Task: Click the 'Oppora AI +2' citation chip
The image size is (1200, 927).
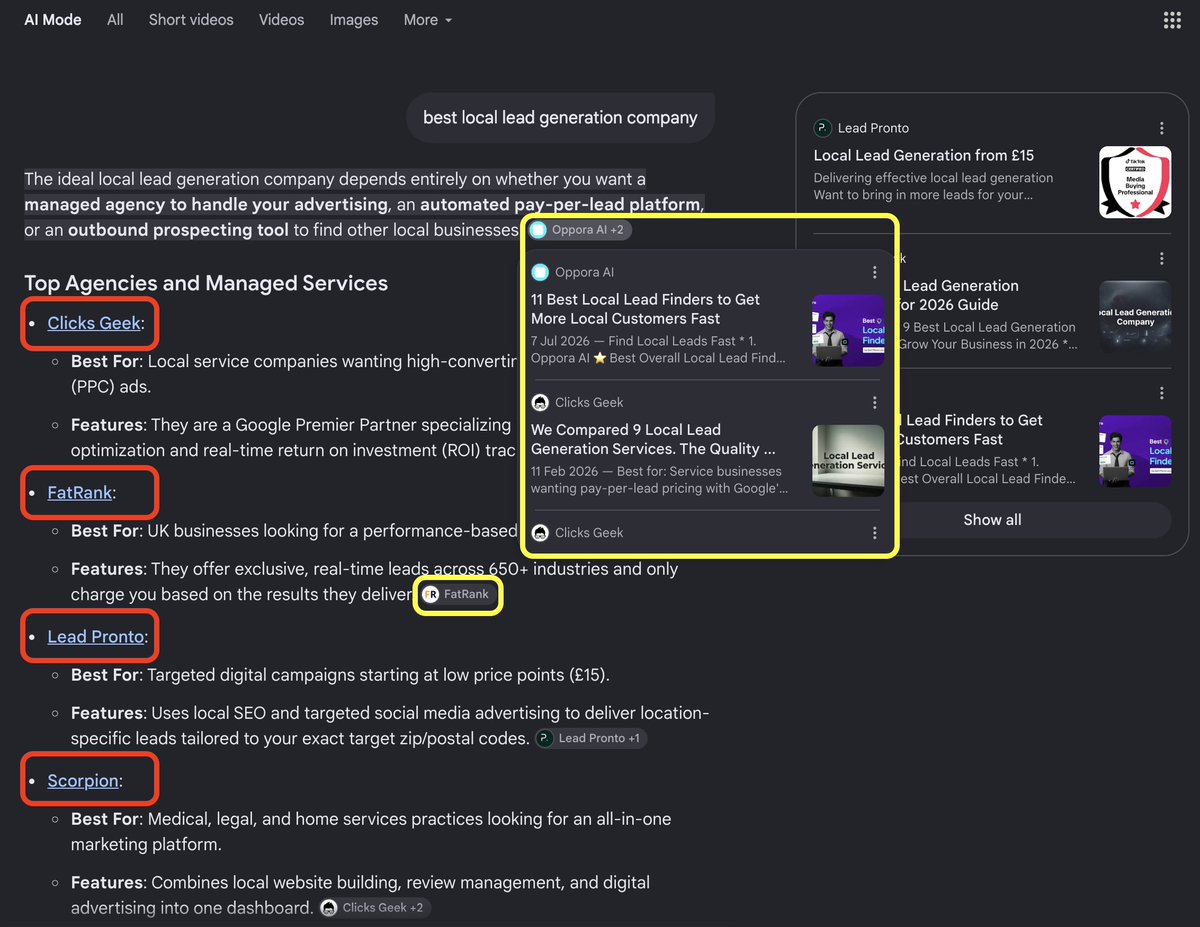Action: click(x=580, y=230)
